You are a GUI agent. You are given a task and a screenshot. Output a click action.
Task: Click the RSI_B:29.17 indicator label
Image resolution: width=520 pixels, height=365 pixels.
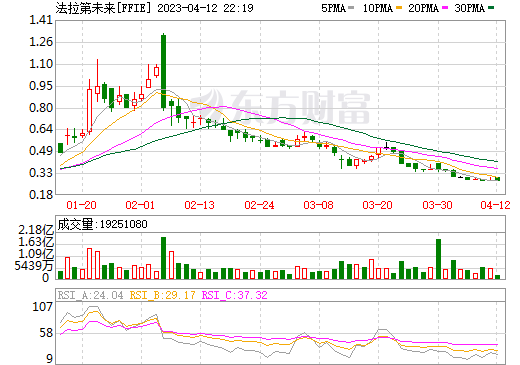[162, 295]
